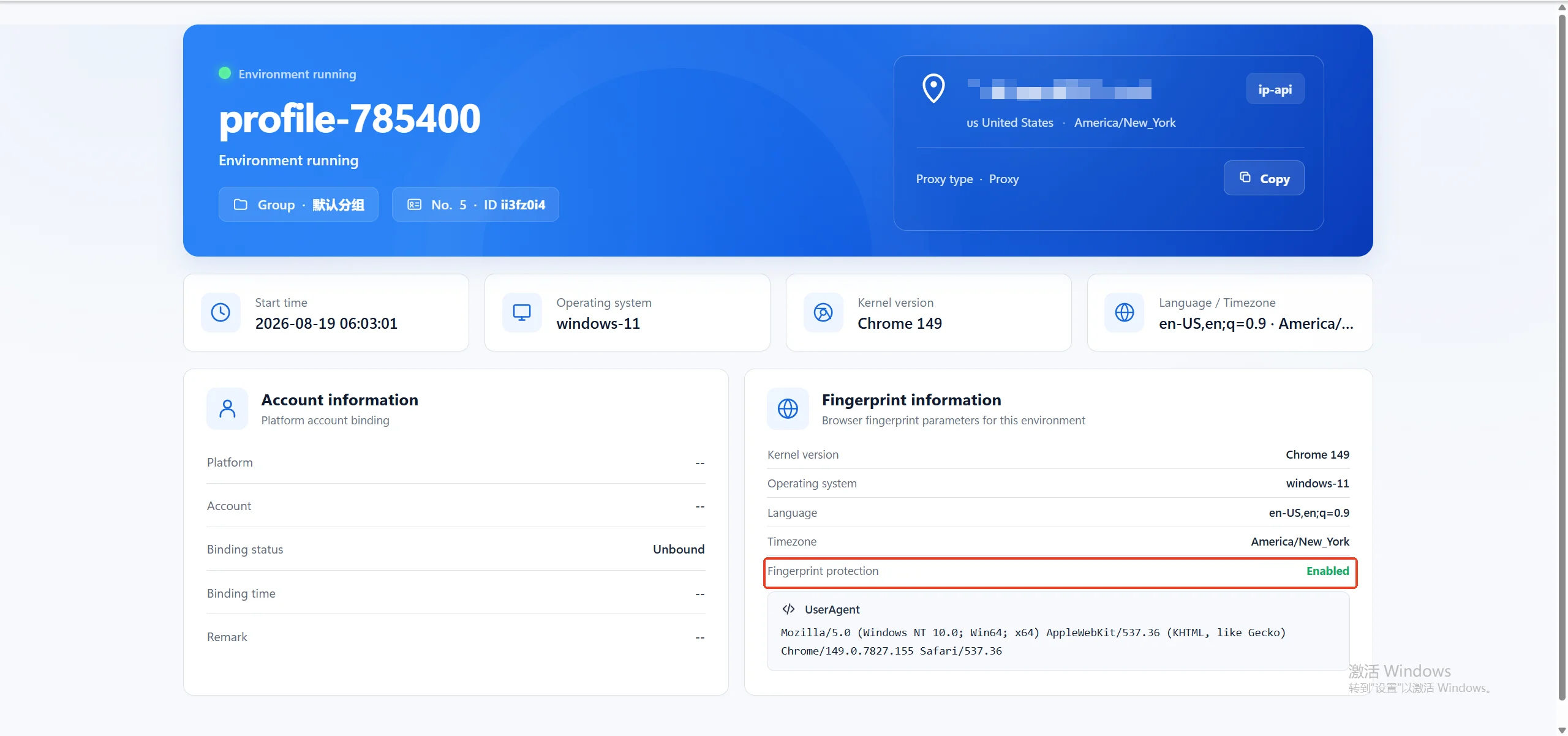Click the Platform account binding subtitle
This screenshot has width=1568, height=736.
[x=325, y=421]
